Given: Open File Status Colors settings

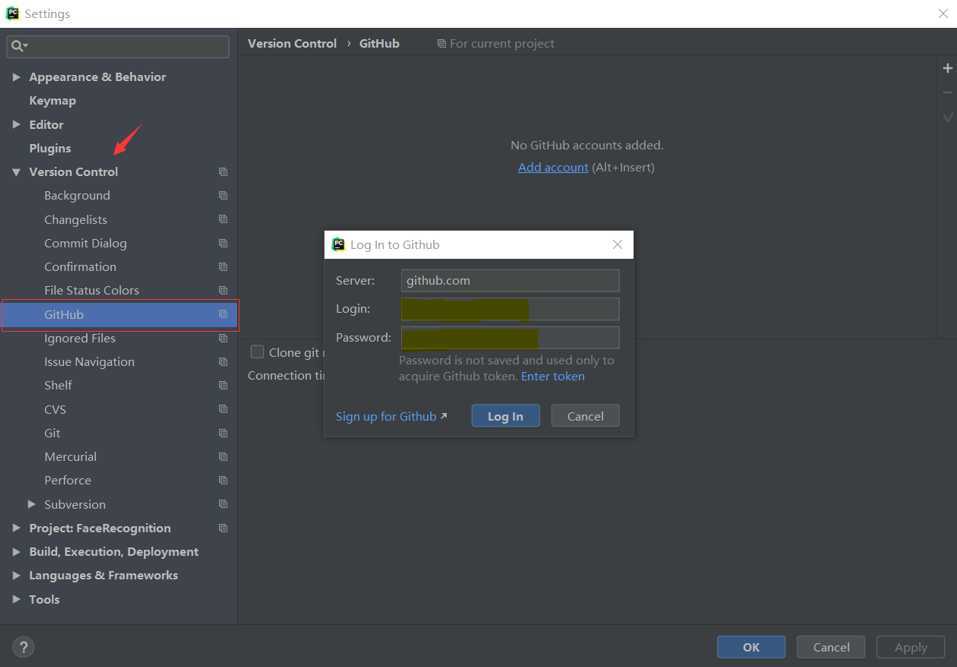Looking at the screenshot, I should click(x=92, y=290).
